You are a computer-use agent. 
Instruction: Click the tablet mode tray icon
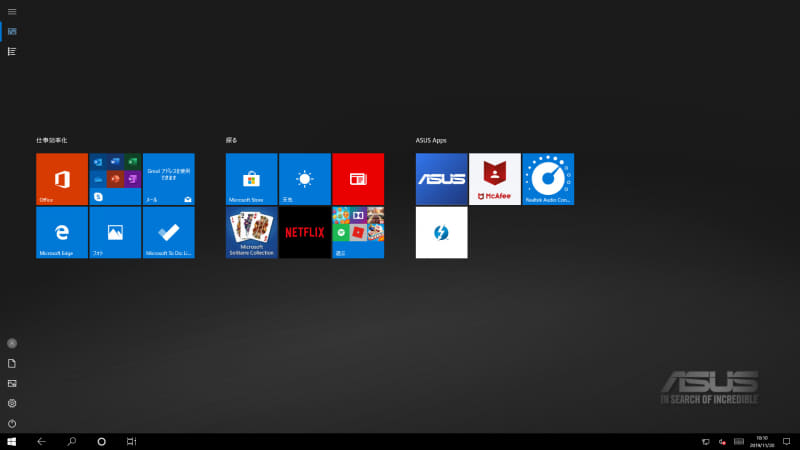(x=706, y=442)
